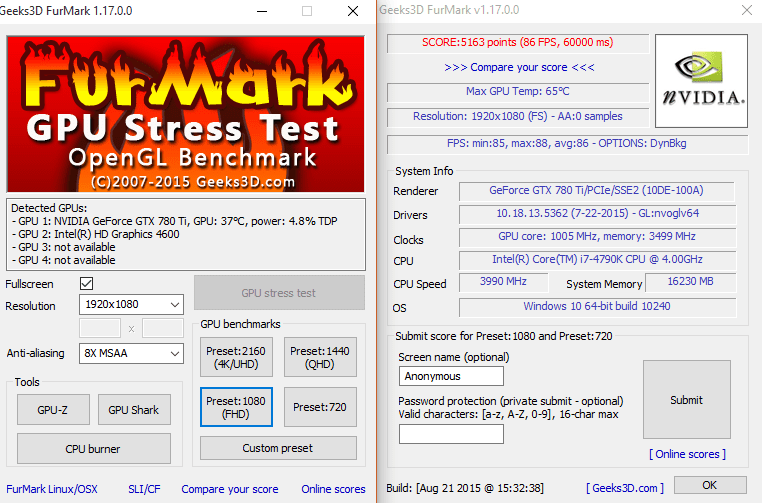762x503 pixels.
Task: Click the GPU 3: not available line
Action: [63, 247]
